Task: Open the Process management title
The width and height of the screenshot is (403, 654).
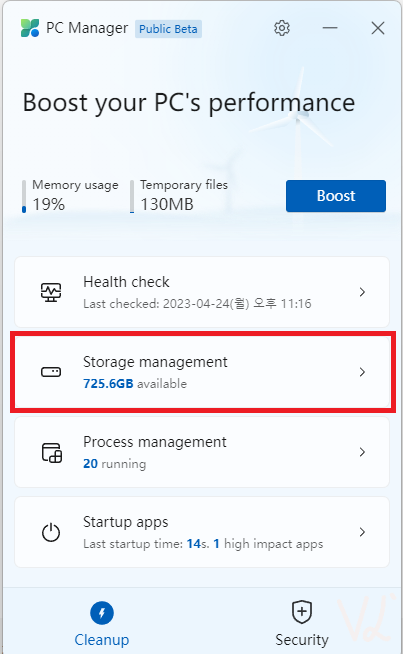Action: (x=155, y=442)
